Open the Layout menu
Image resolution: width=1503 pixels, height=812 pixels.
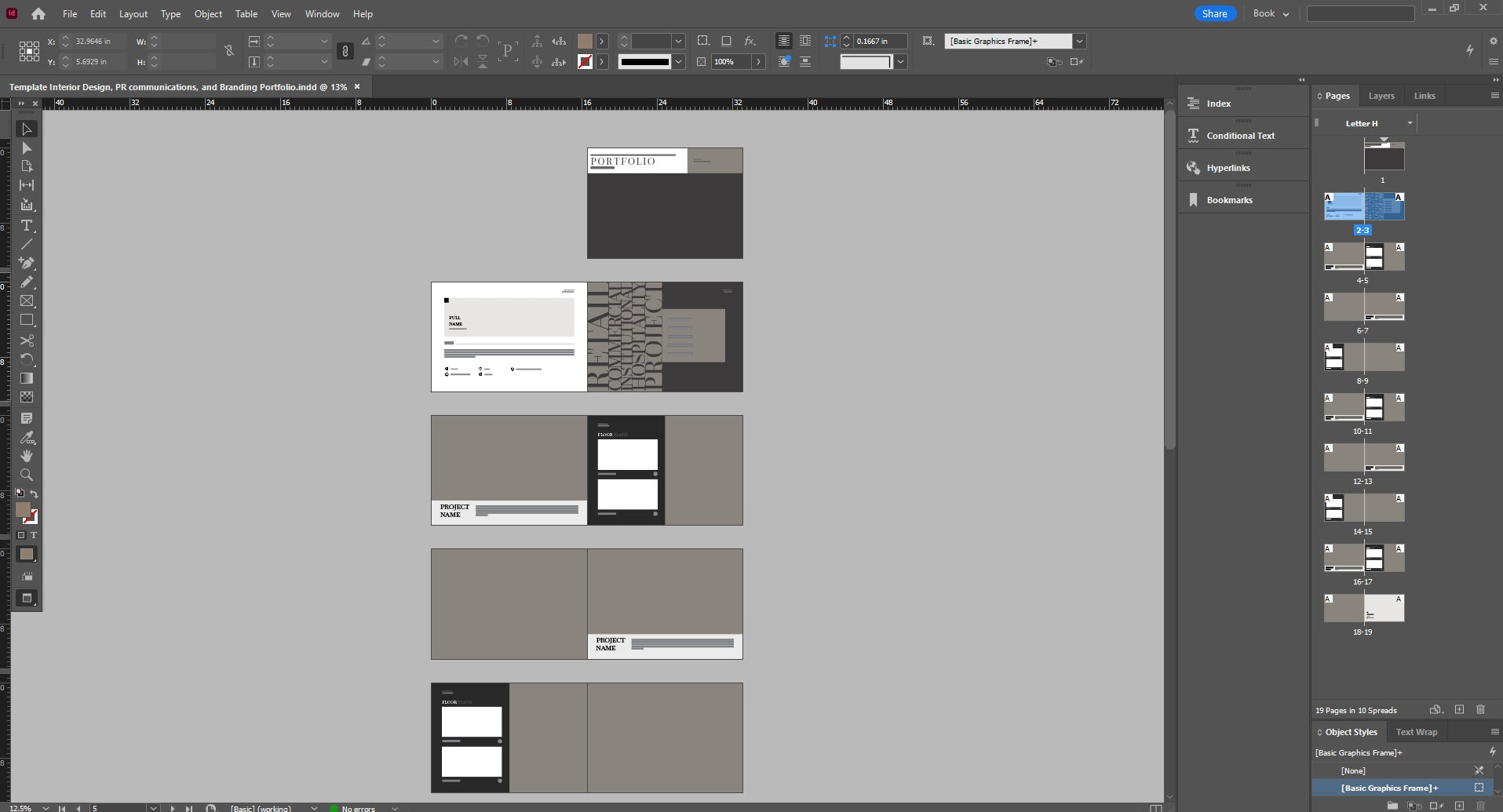(x=133, y=14)
